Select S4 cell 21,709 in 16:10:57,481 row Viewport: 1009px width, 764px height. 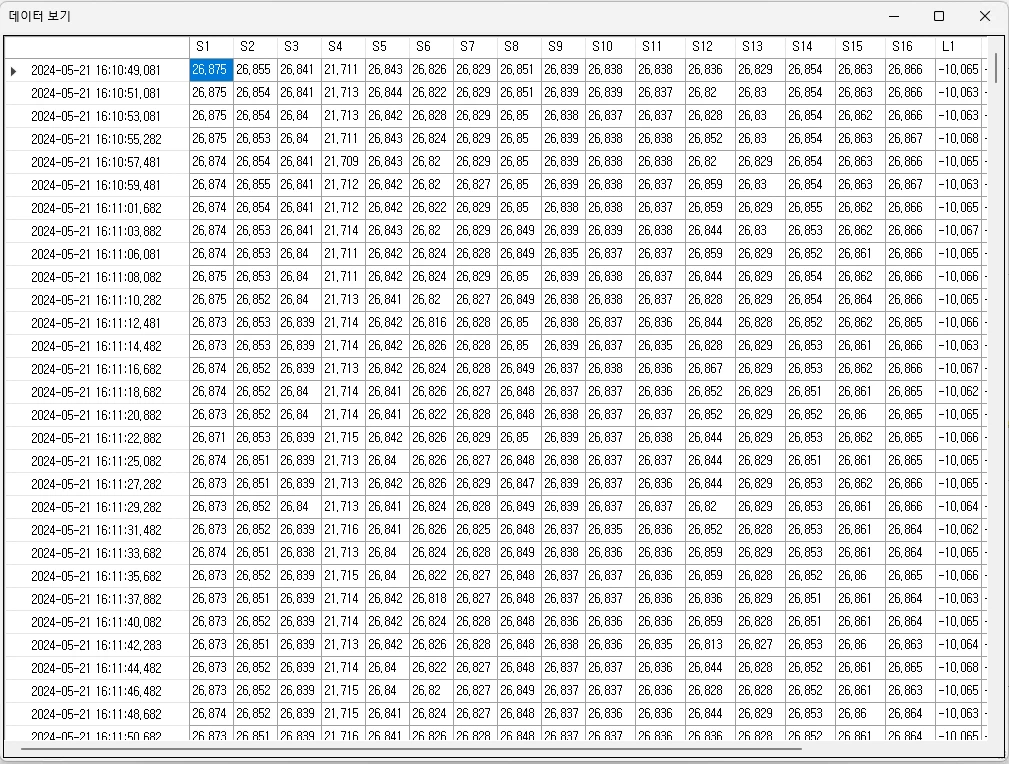[x=344, y=162]
